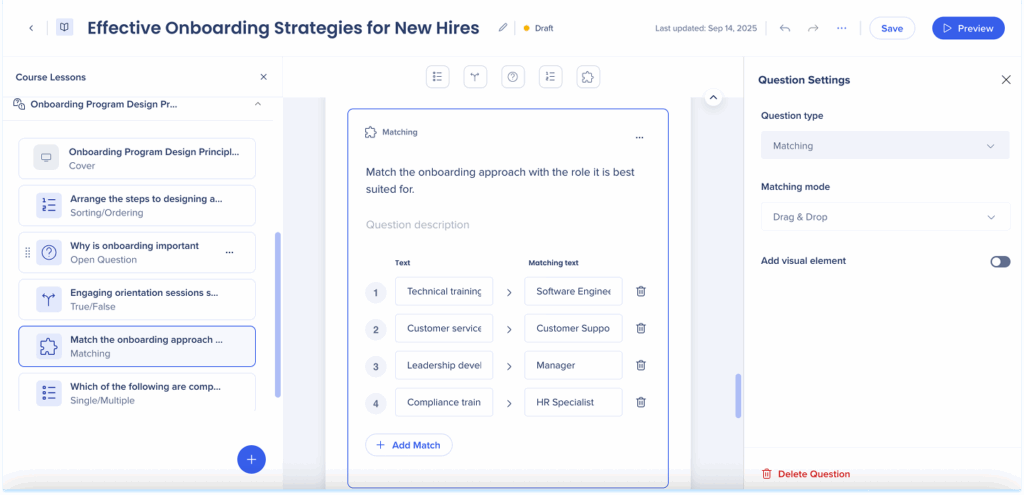Add a sorting question from toolbar
1024x495 pixels.
pos(550,77)
